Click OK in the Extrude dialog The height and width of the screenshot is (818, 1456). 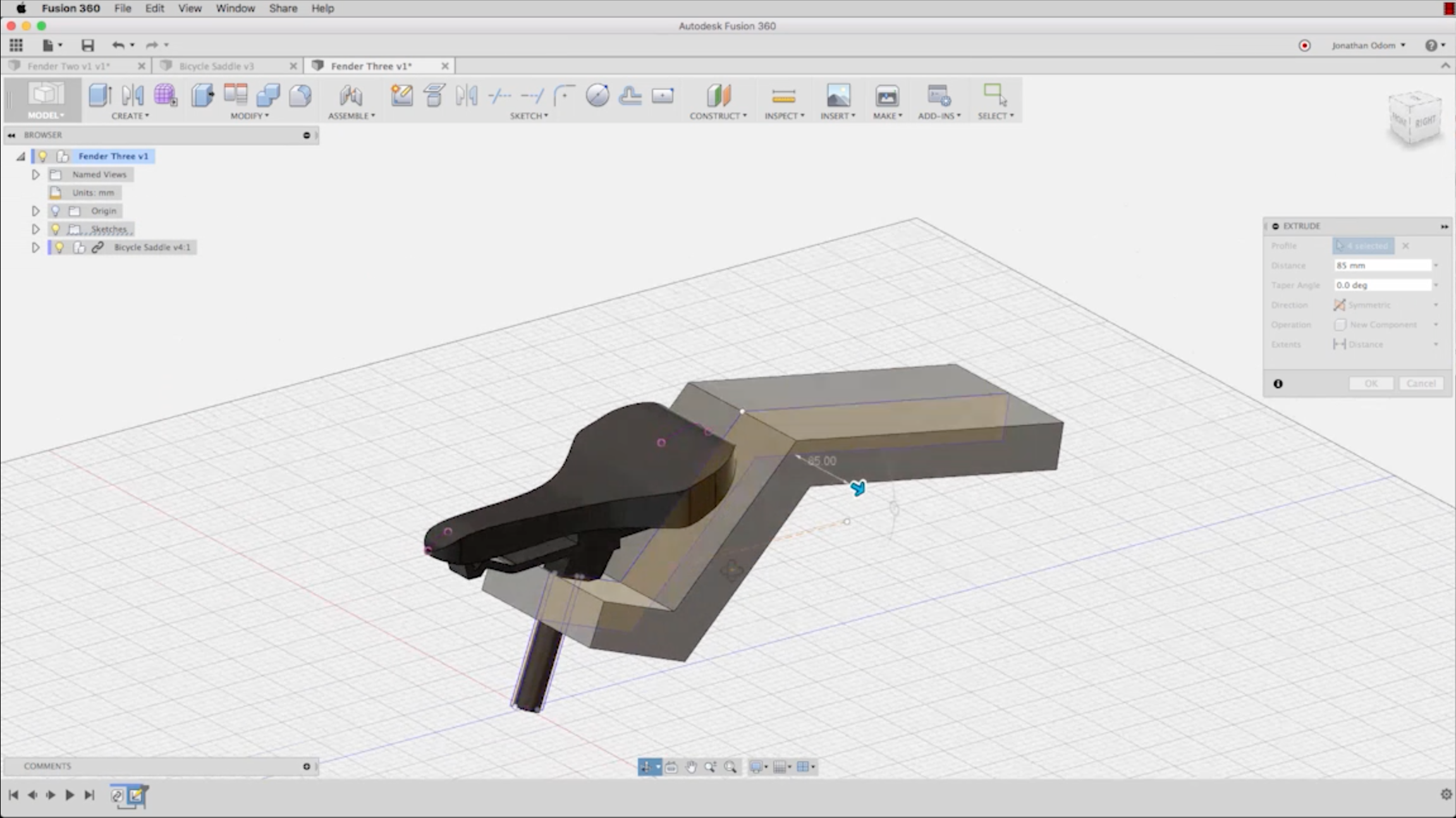pyautogui.click(x=1370, y=383)
